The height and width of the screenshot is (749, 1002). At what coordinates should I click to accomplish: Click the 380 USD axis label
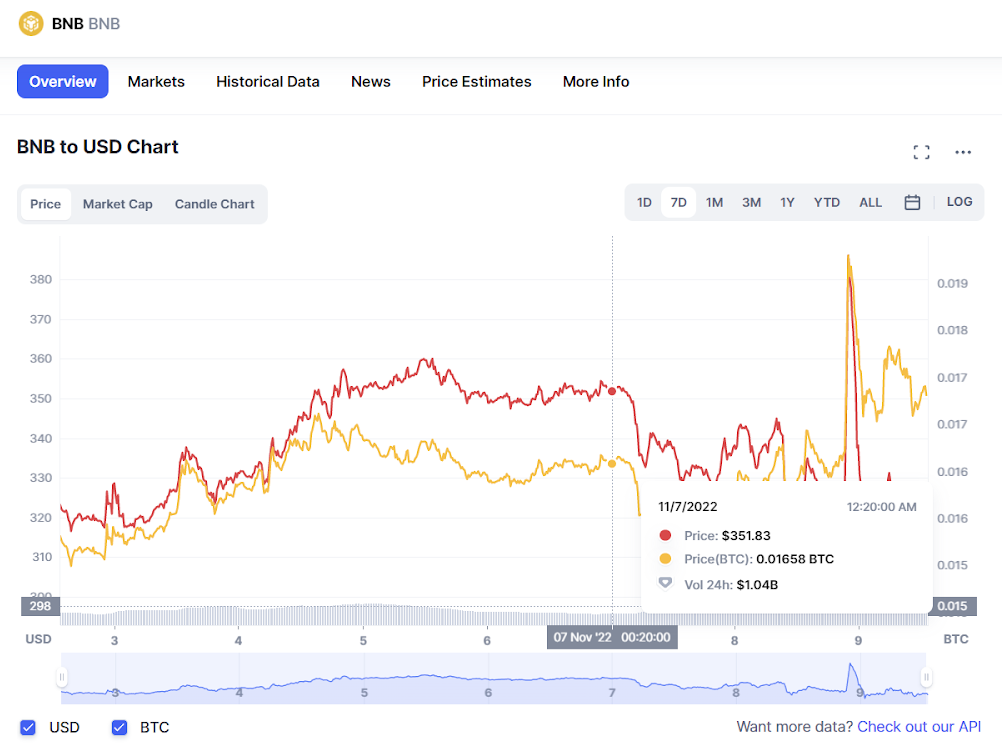coord(41,279)
